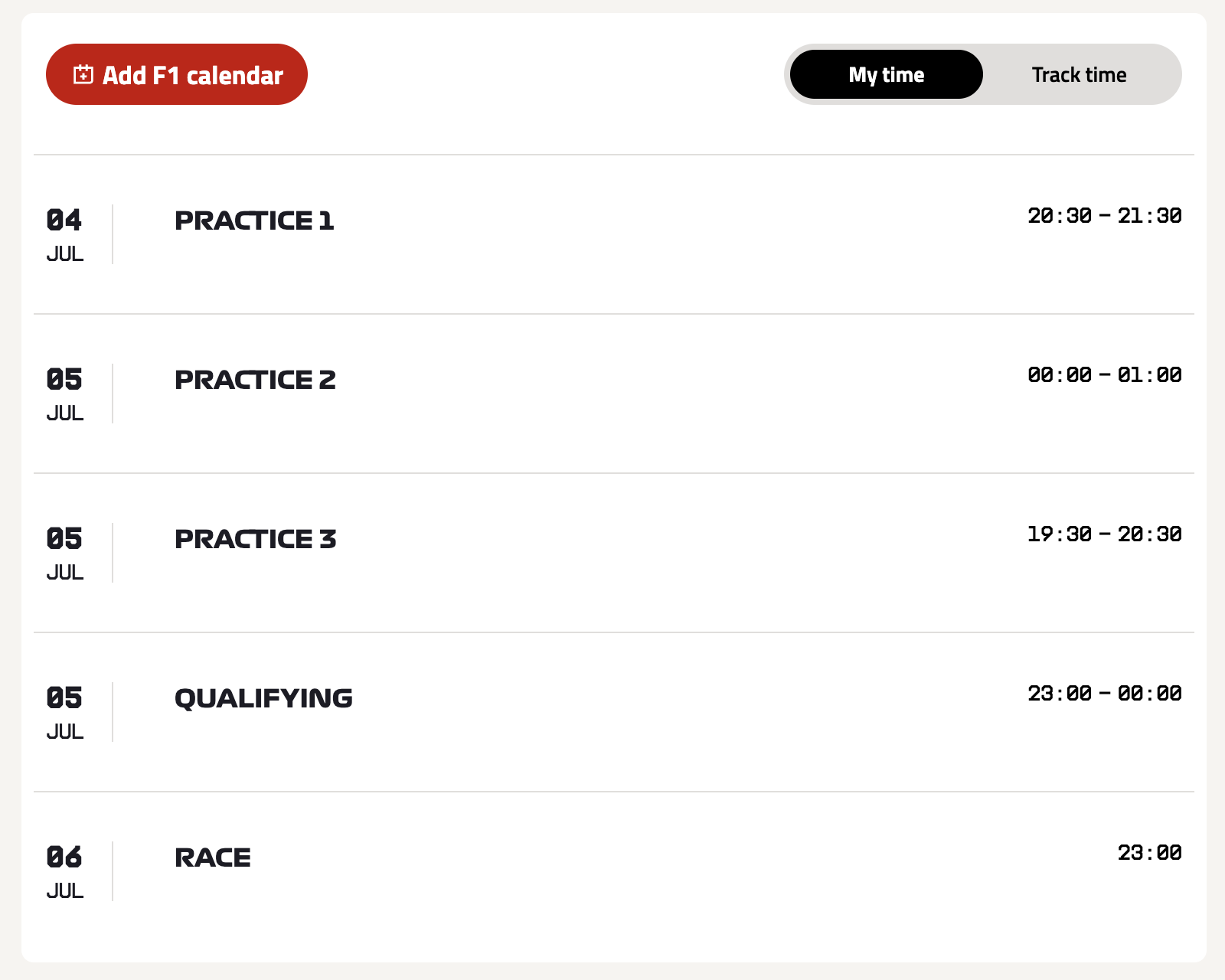Select the Practice 2 session title
The image size is (1225, 980).
coord(255,381)
